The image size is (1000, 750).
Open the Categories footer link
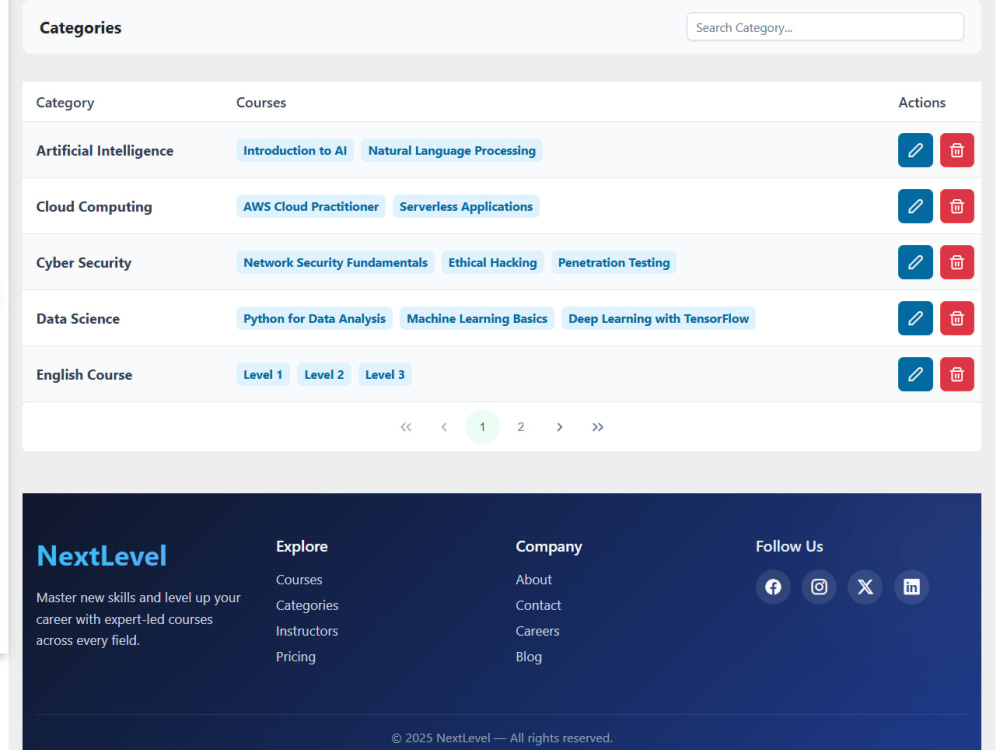(307, 605)
